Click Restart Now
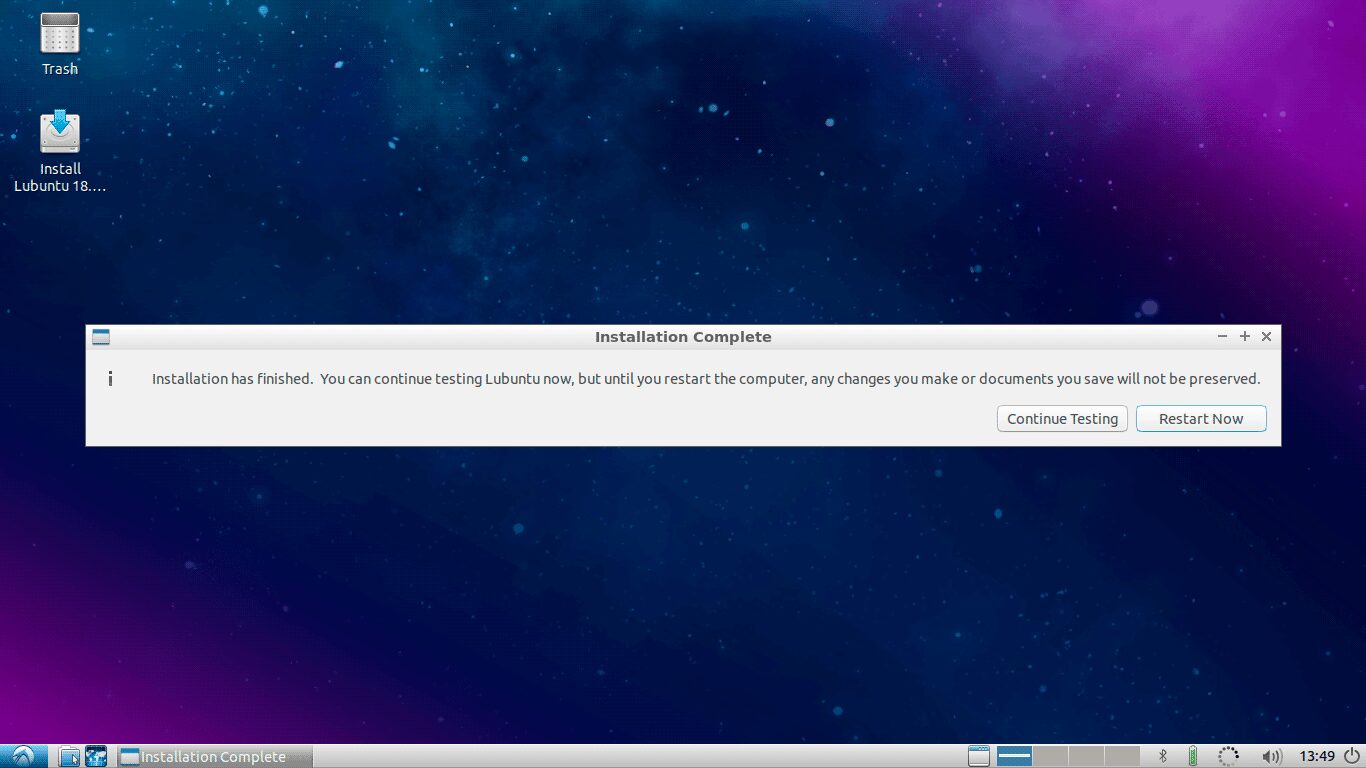Image resolution: width=1366 pixels, height=768 pixels. pos(1200,418)
